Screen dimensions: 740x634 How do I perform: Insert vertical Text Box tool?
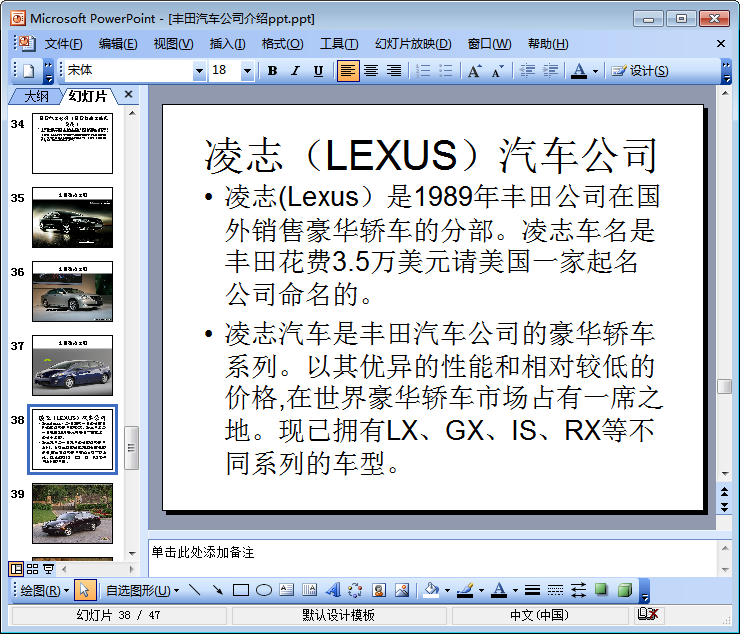pyautogui.click(x=310, y=590)
